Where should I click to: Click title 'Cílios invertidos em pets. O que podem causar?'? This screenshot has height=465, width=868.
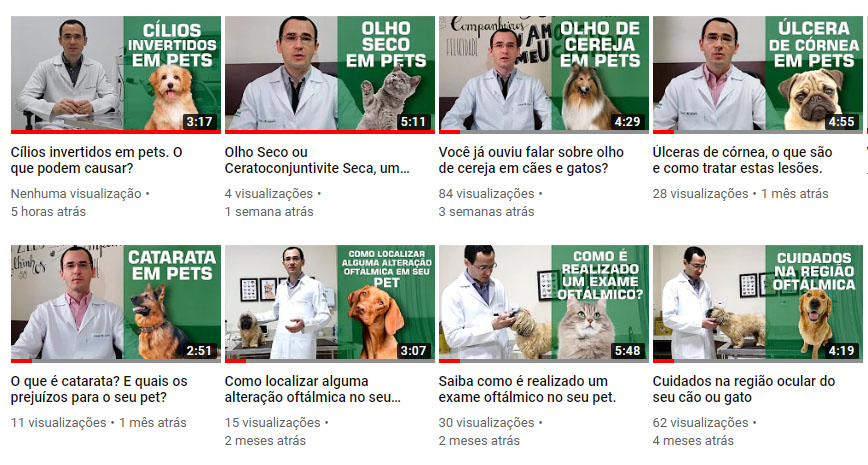(96, 160)
